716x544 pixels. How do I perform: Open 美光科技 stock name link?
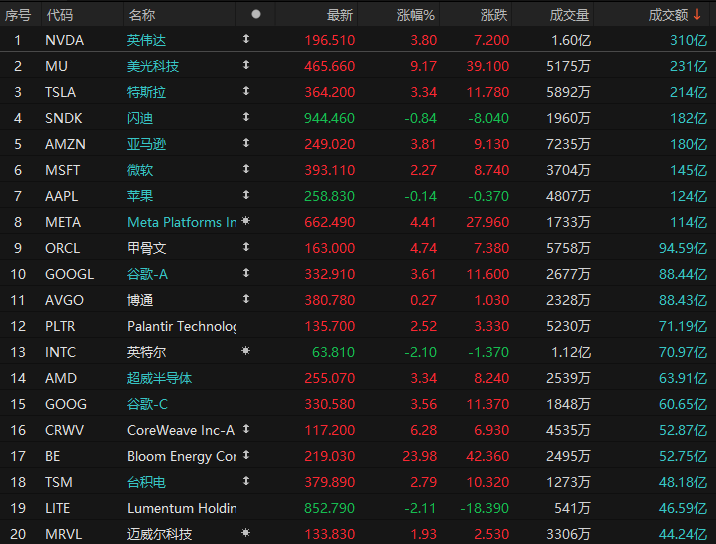(x=153, y=66)
